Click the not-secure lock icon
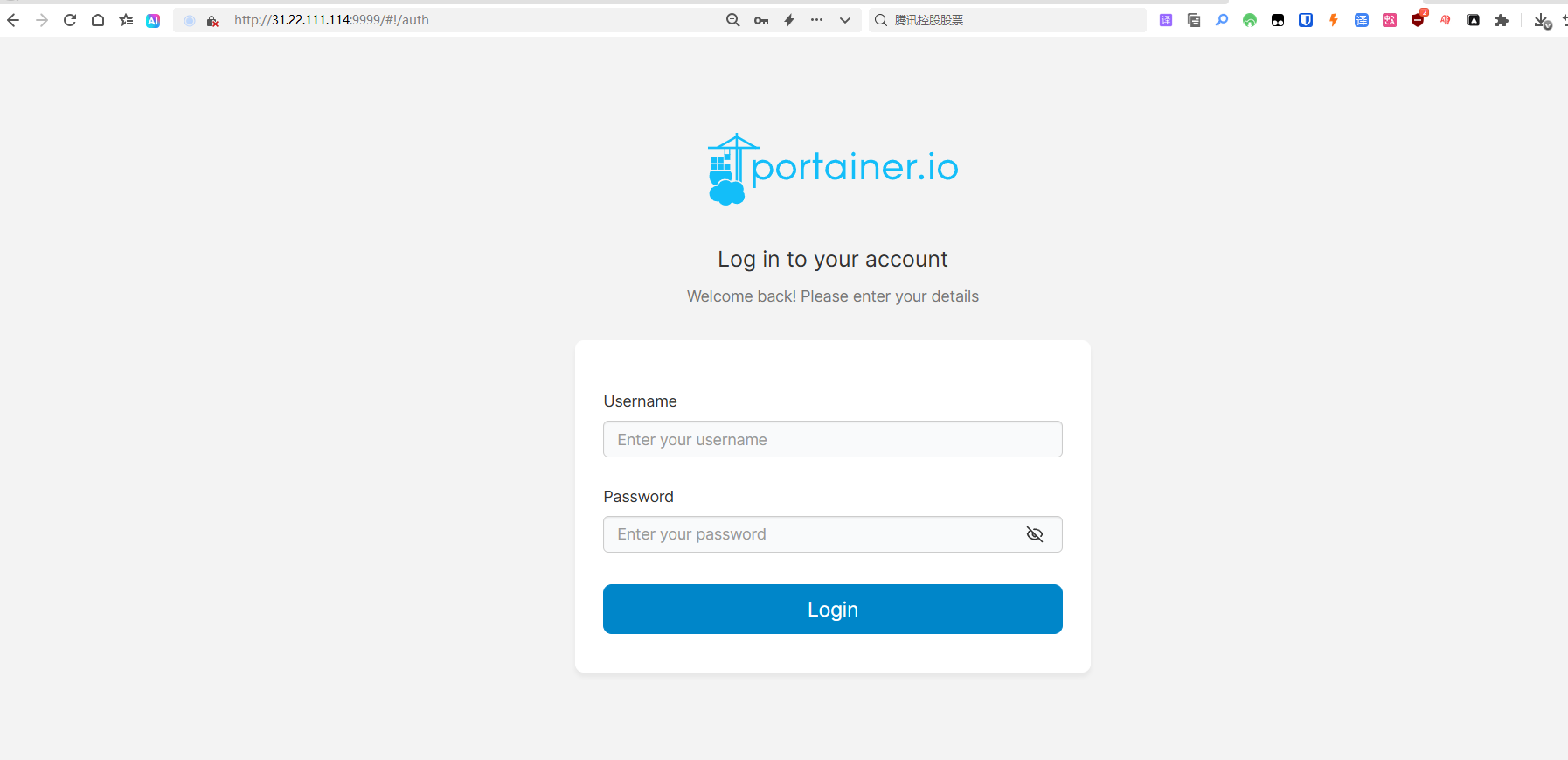 (212, 20)
